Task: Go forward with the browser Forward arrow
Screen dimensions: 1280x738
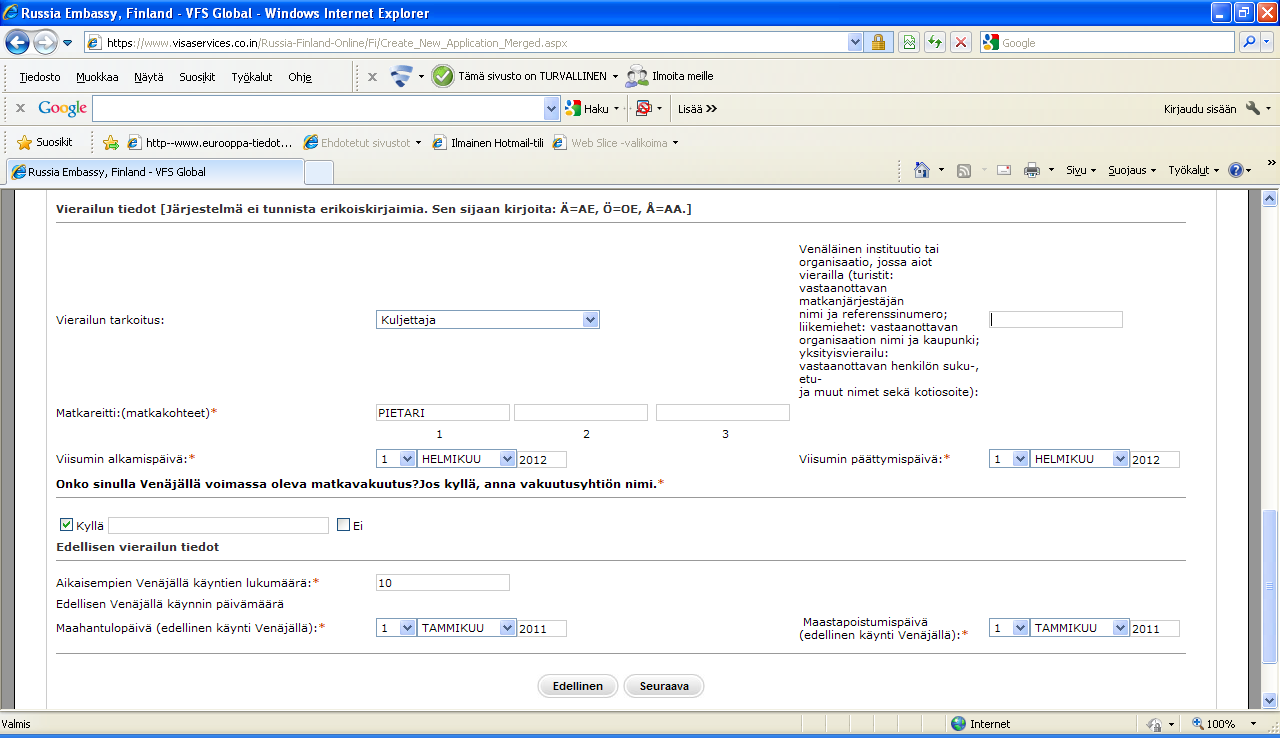Action: (45, 43)
